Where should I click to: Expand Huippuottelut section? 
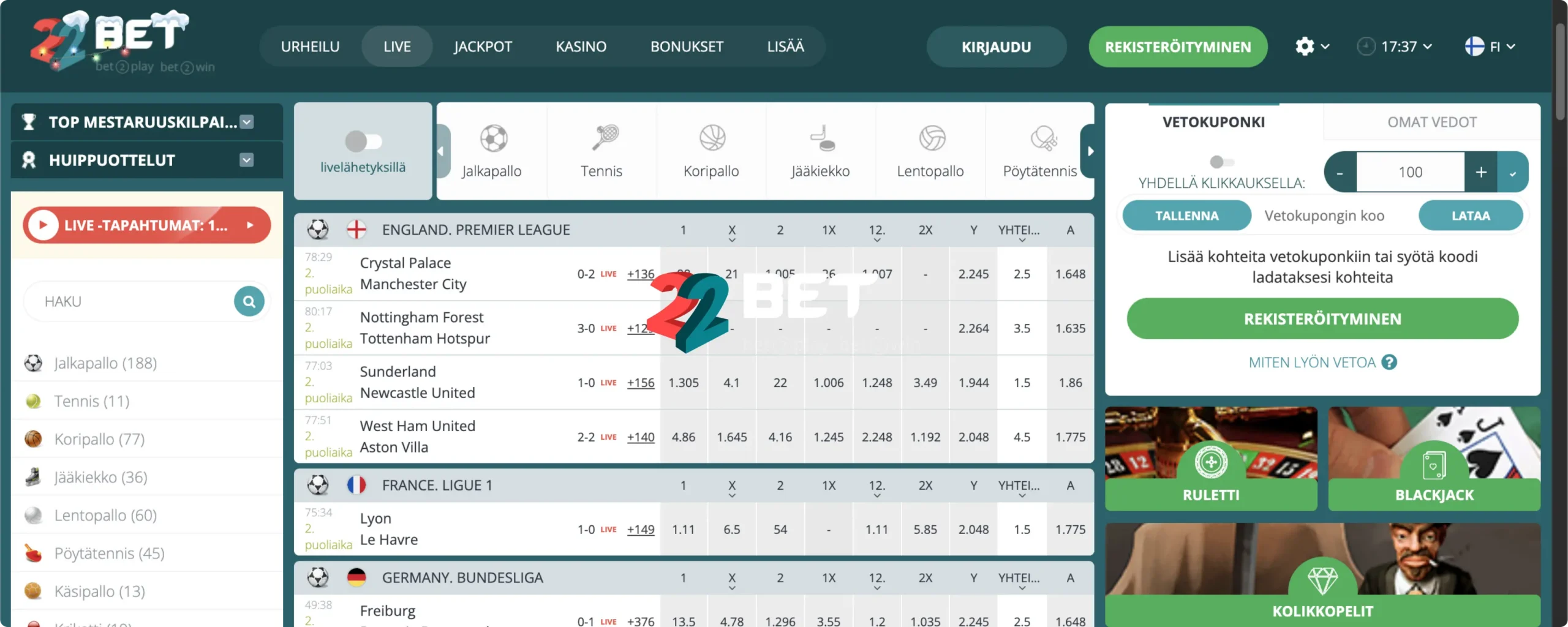click(x=246, y=160)
